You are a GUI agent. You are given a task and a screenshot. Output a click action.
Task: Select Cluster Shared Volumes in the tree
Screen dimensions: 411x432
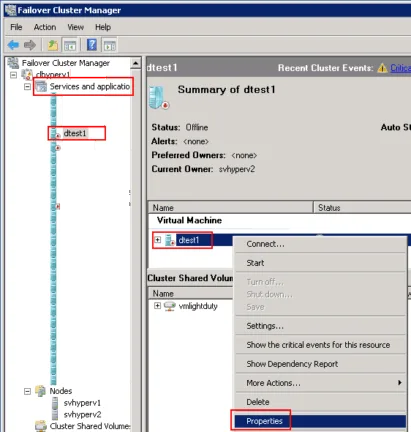pos(90,426)
